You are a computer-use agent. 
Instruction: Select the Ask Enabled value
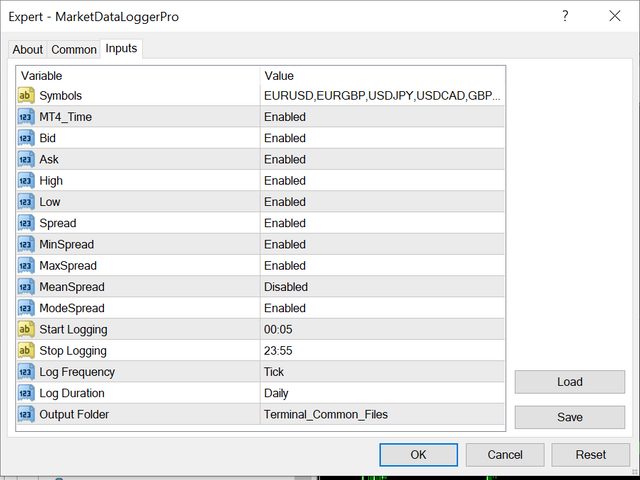coord(285,159)
